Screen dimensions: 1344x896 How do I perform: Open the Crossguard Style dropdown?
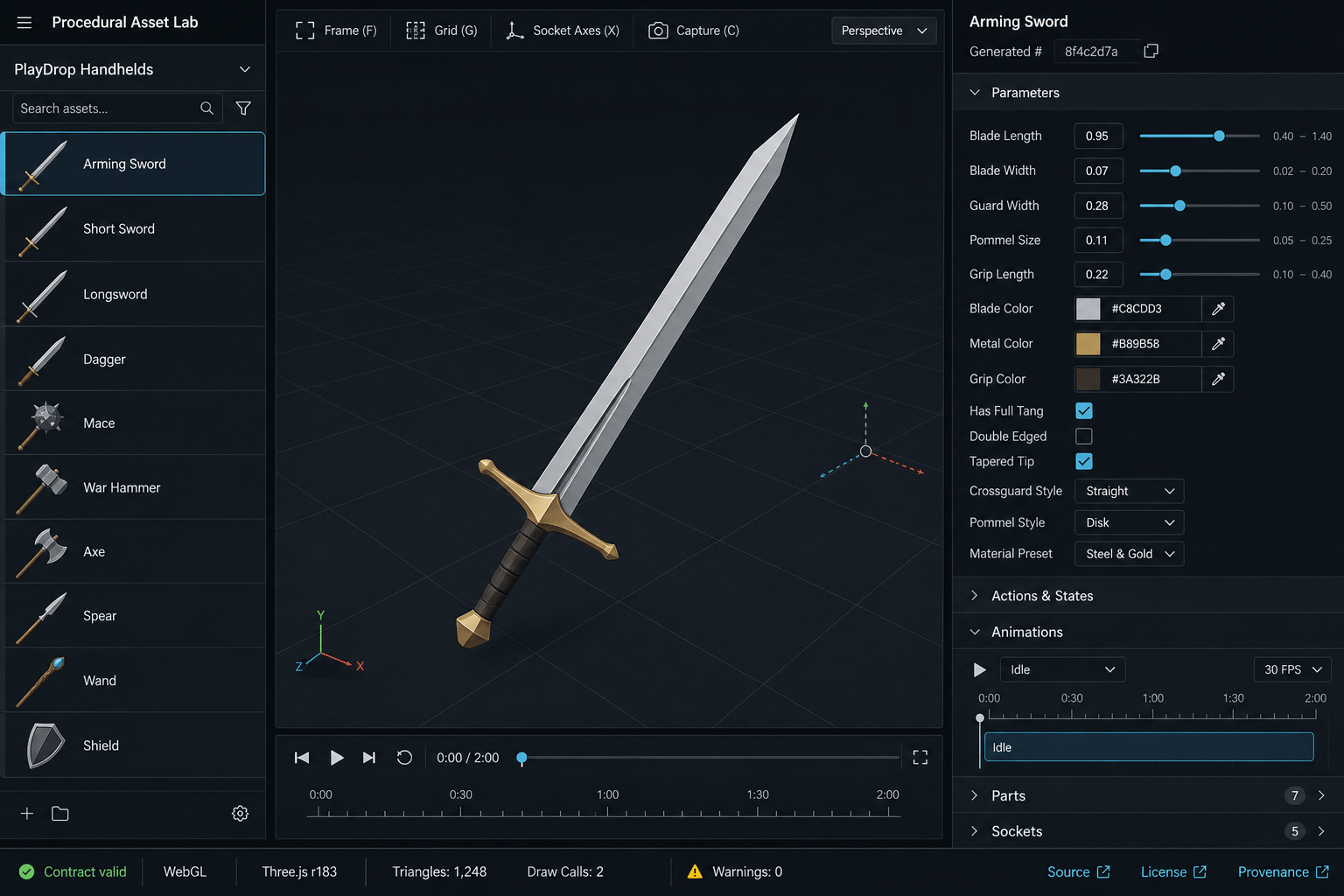[1129, 492]
